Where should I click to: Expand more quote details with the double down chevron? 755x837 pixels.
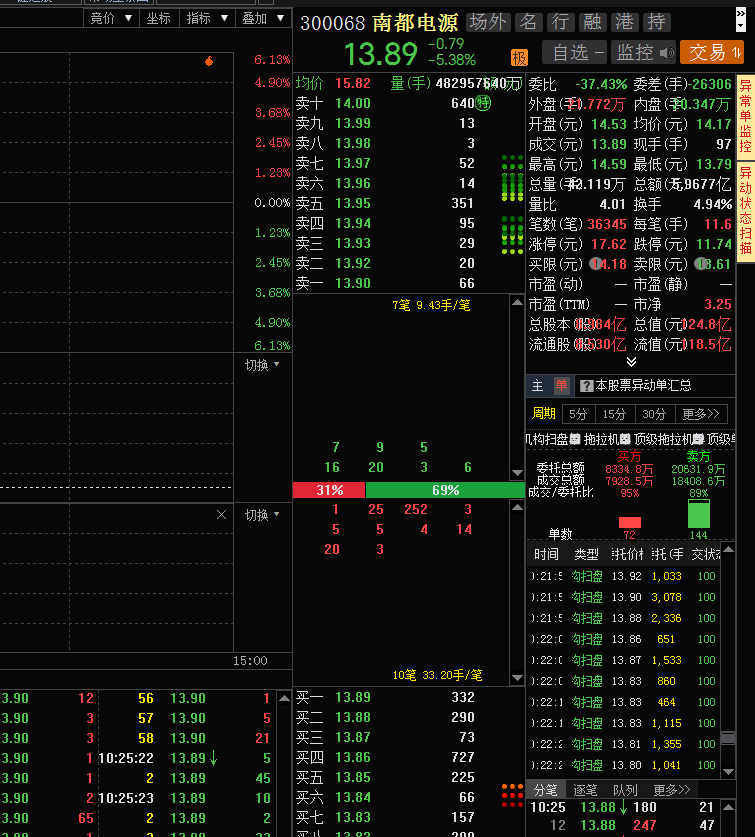631,362
